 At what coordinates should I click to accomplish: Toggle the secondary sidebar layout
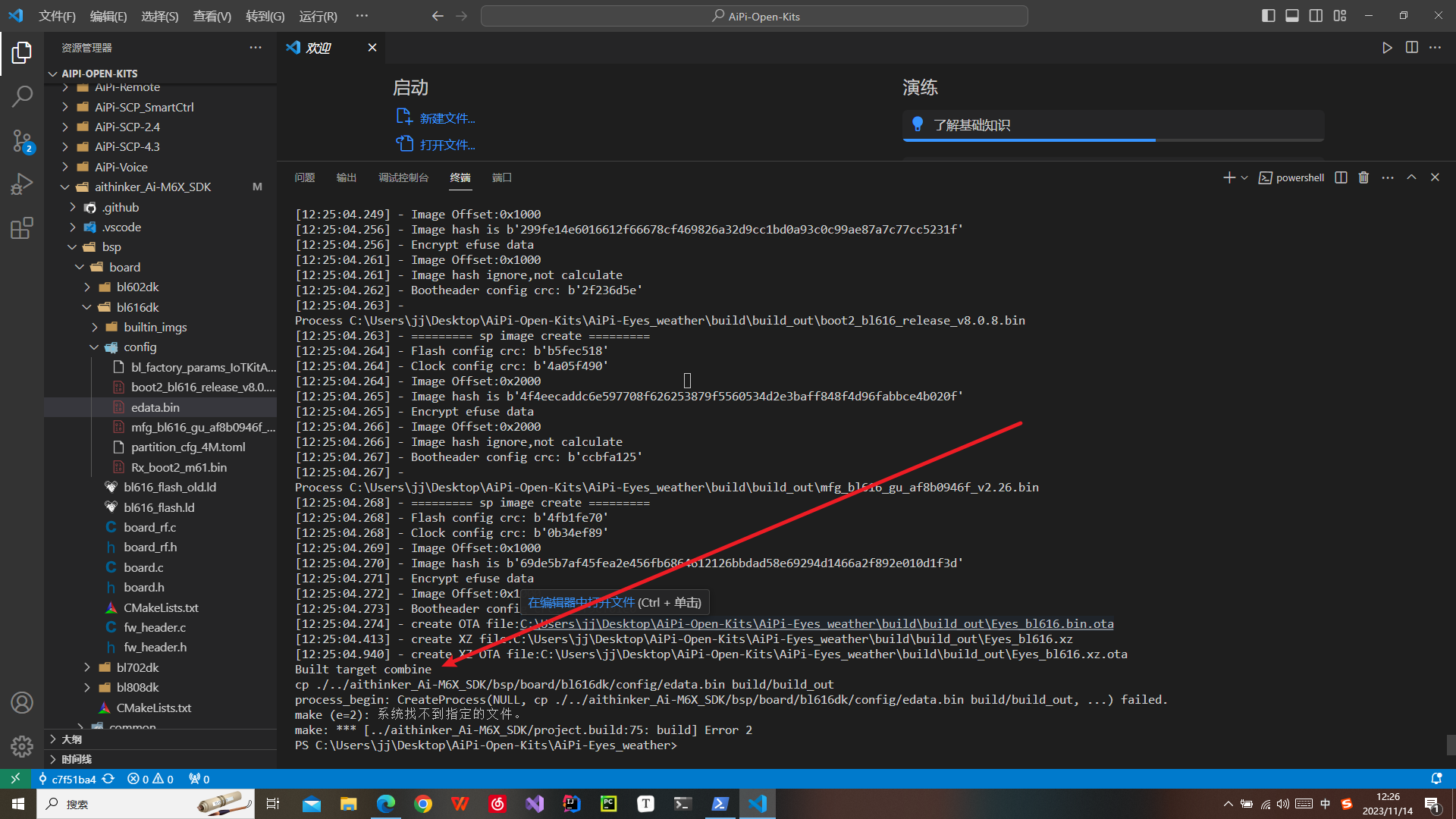coord(1316,16)
